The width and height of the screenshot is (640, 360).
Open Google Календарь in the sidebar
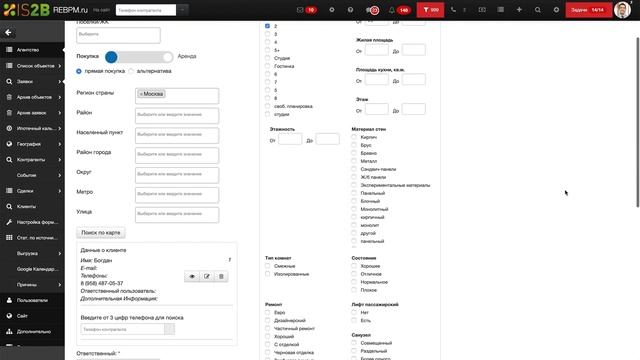pos(32,269)
